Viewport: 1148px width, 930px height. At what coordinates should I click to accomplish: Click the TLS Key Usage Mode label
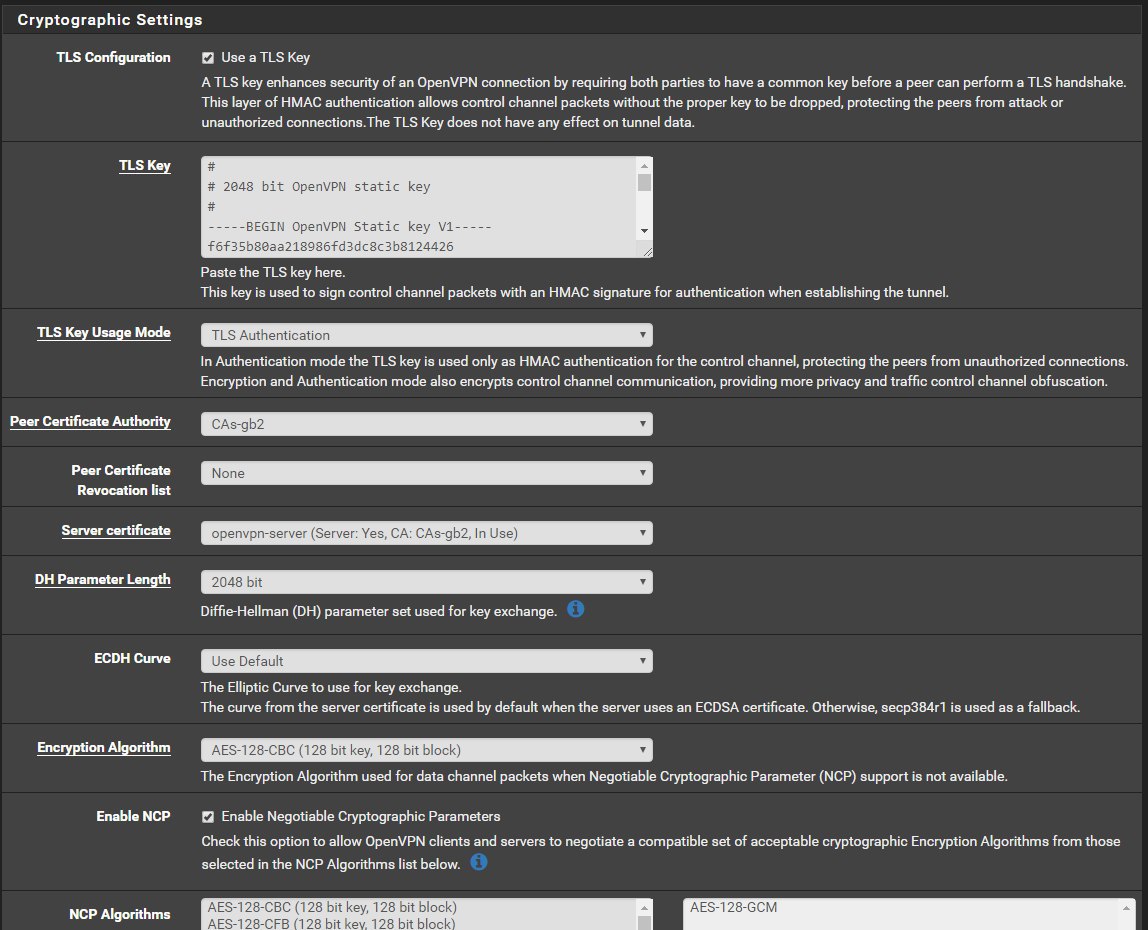tap(104, 332)
